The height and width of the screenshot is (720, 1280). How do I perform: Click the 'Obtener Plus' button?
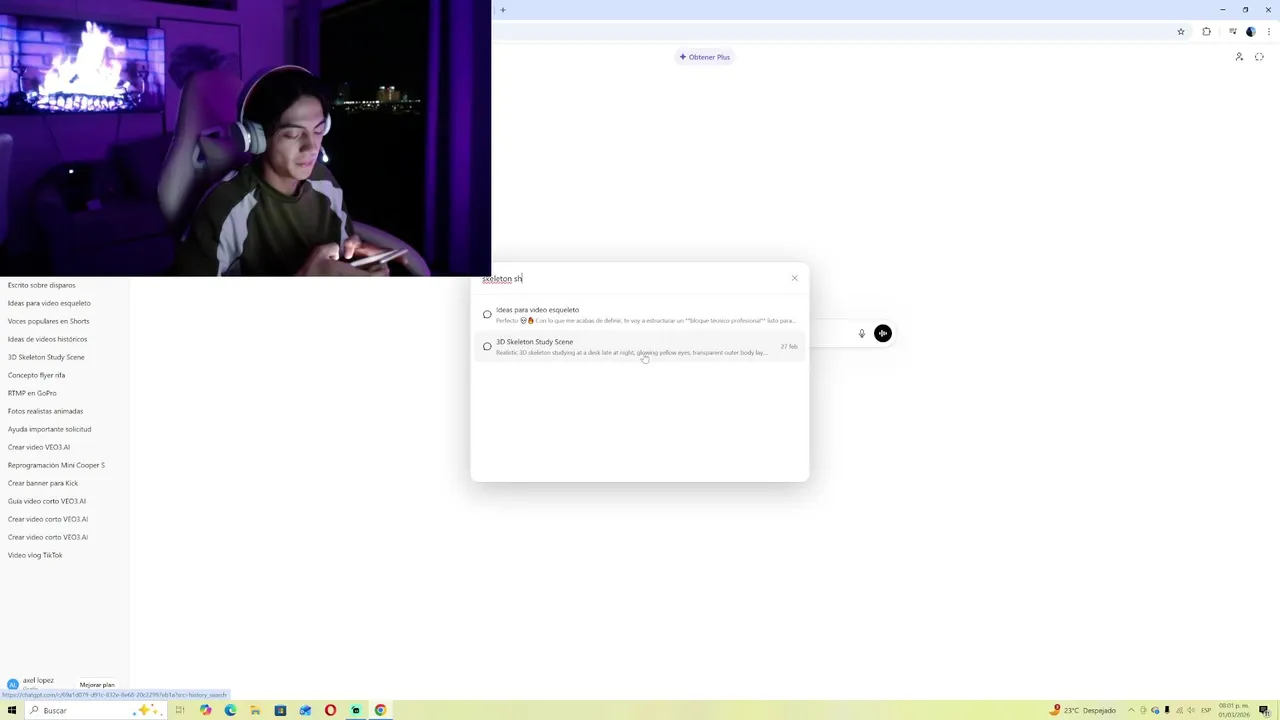pyautogui.click(x=705, y=57)
